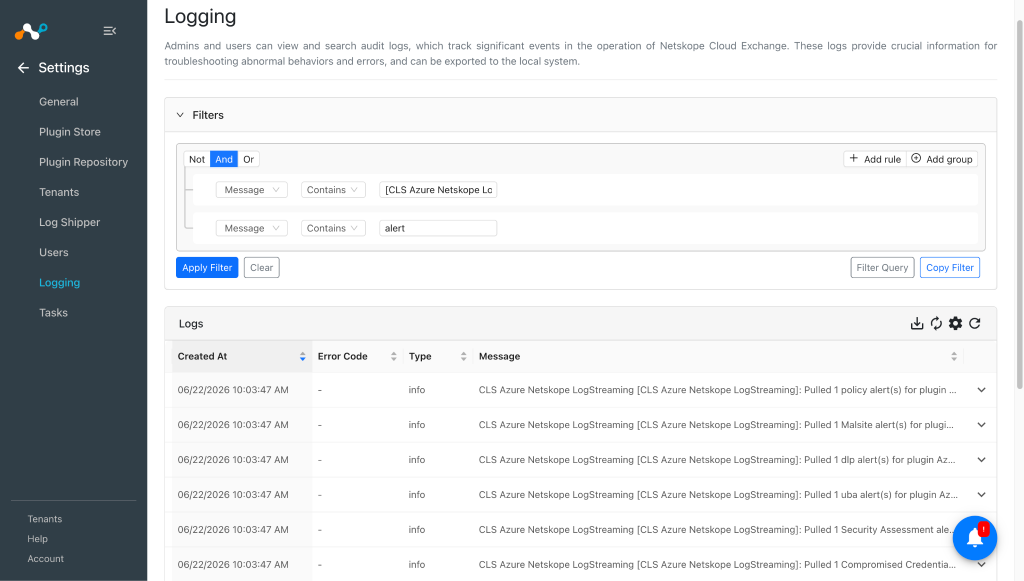Collapse the Filters panel
The height and width of the screenshot is (581, 1024).
(180, 115)
